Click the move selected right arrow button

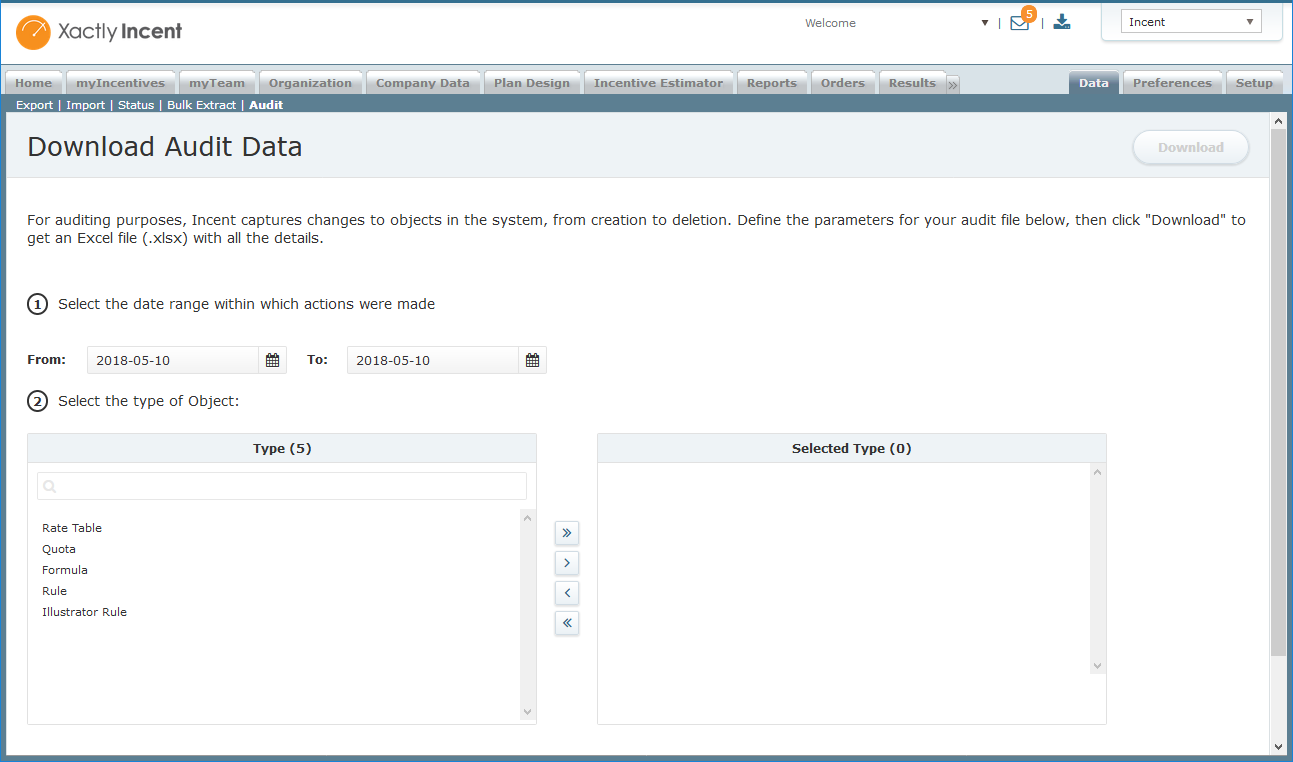click(x=567, y=563)
